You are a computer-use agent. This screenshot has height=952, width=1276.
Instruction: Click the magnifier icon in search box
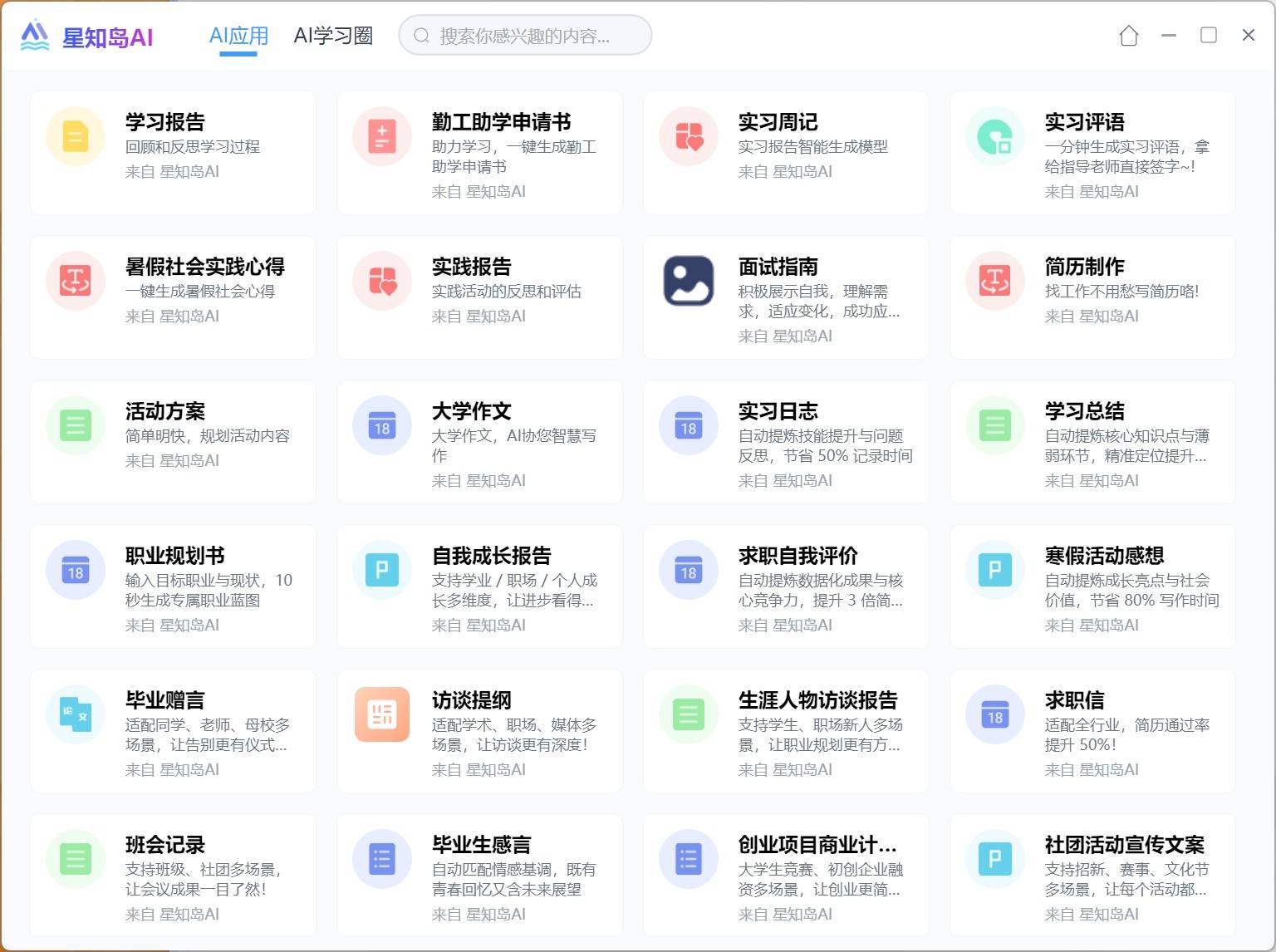pos(421,36)
